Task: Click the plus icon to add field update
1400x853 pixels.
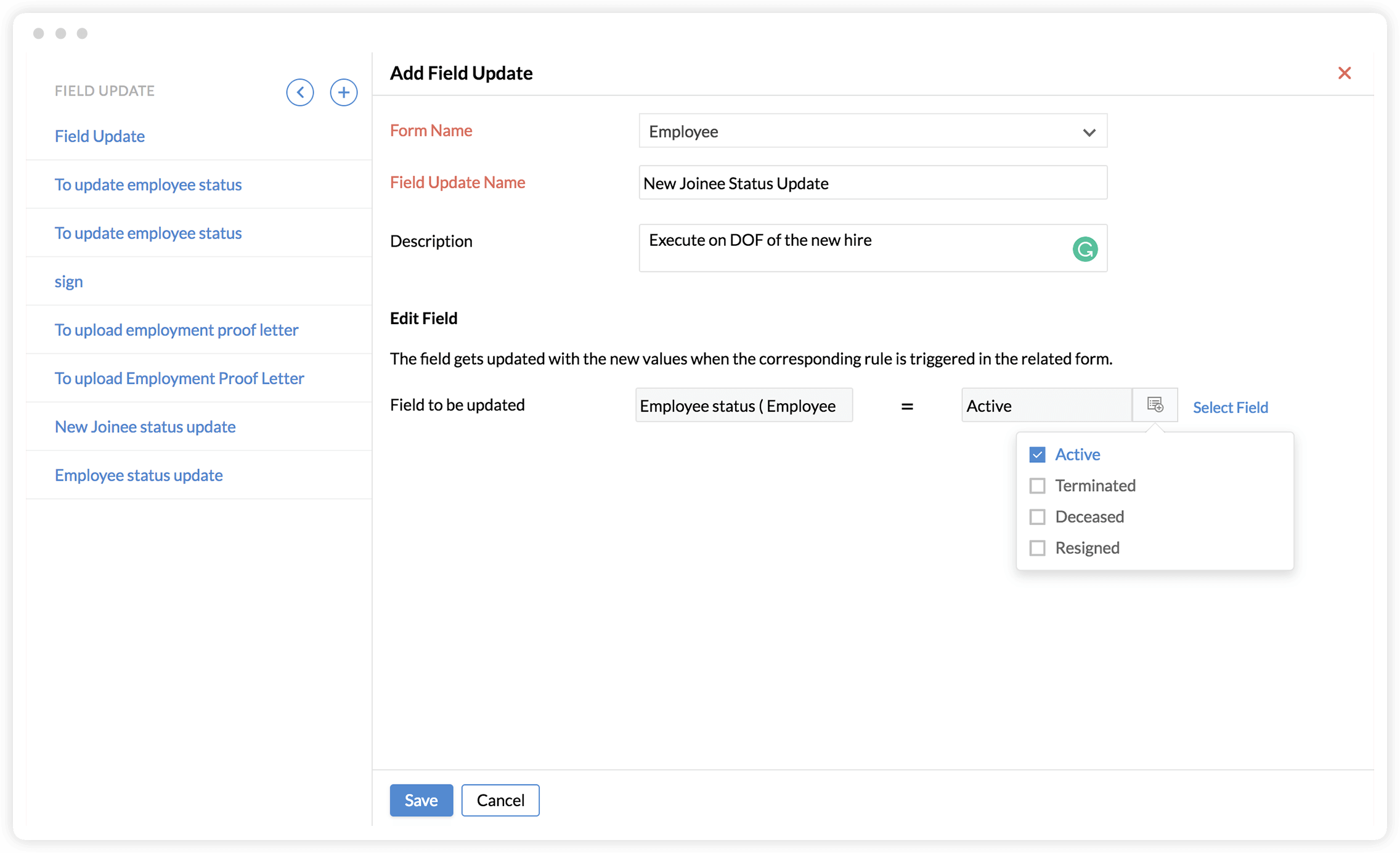Action: (343, 92)
